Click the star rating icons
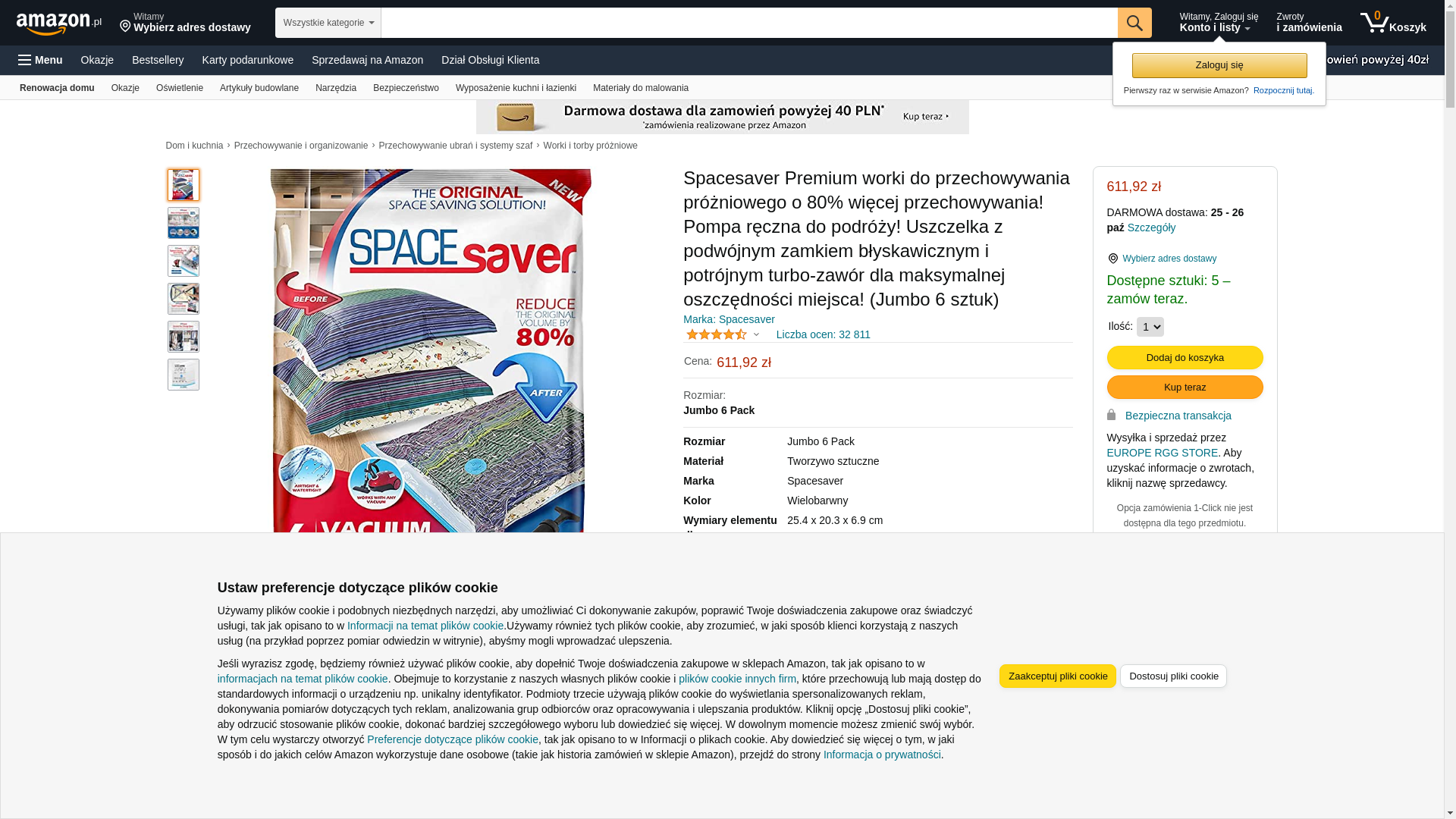This screenshot has height=819, width=1456. click(717, 334)
